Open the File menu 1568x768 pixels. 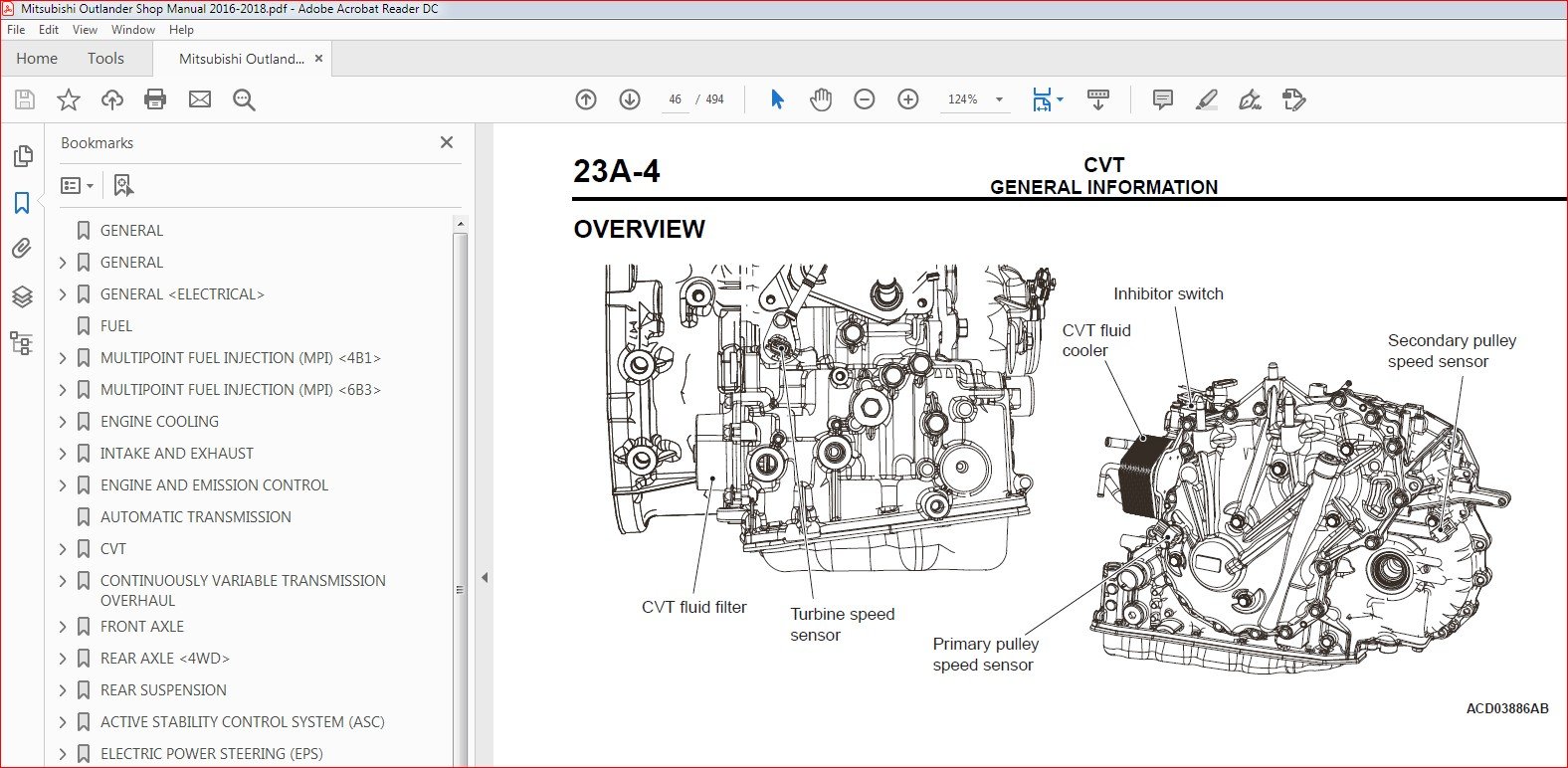[16, 30]
